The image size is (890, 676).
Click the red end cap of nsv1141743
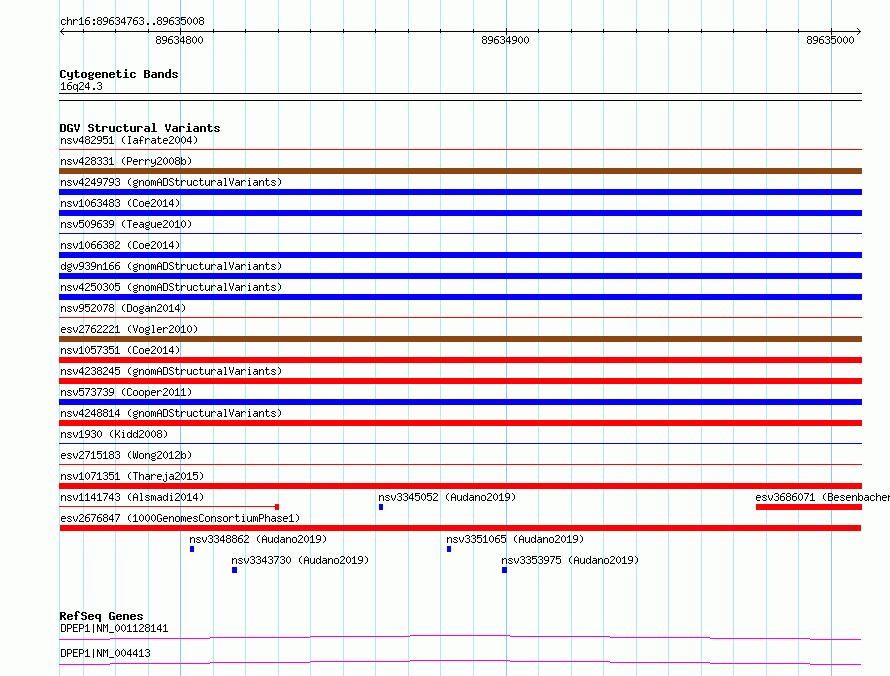coord(277,507)
